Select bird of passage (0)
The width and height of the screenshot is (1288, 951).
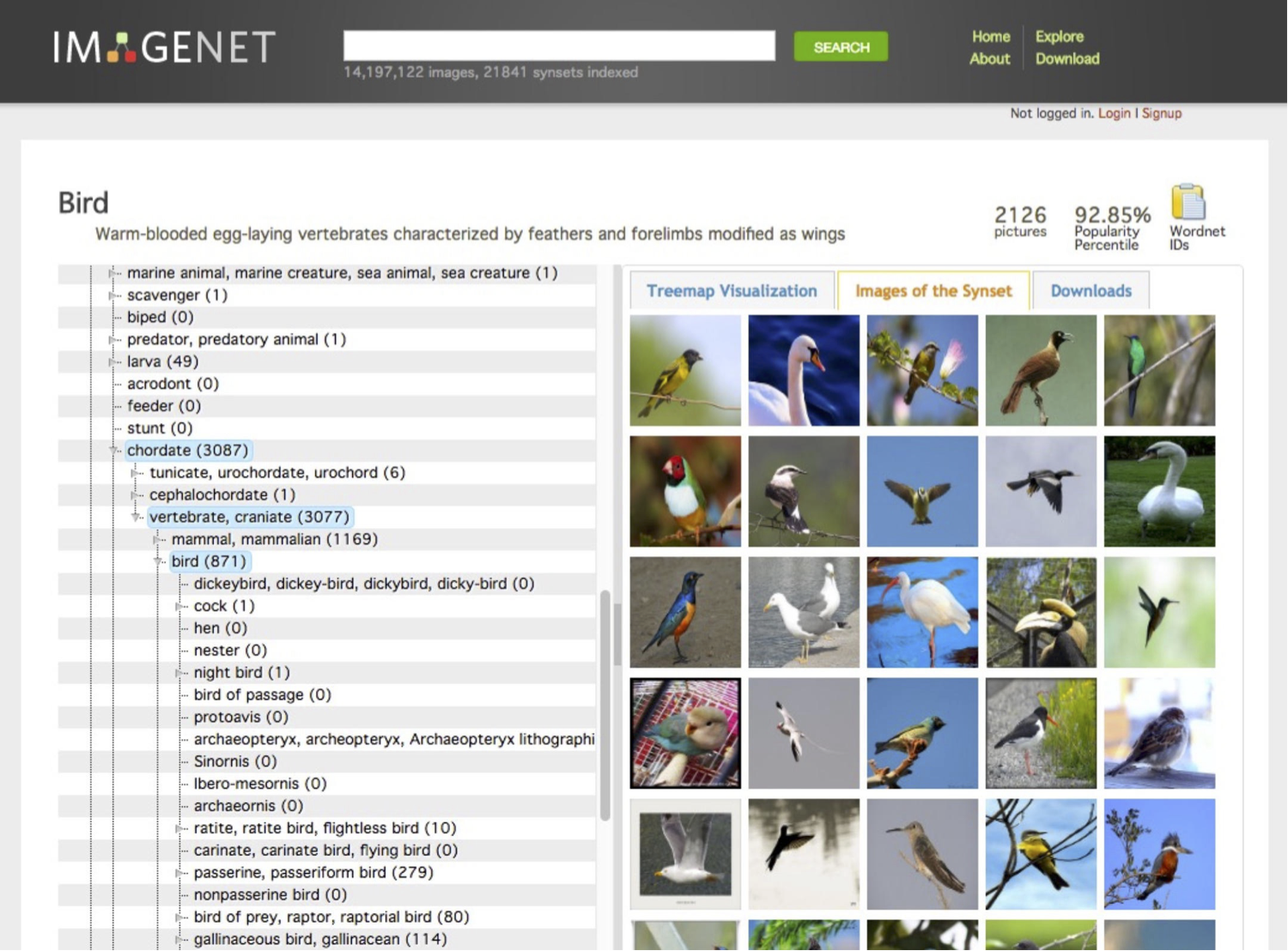tap(262, 695)
